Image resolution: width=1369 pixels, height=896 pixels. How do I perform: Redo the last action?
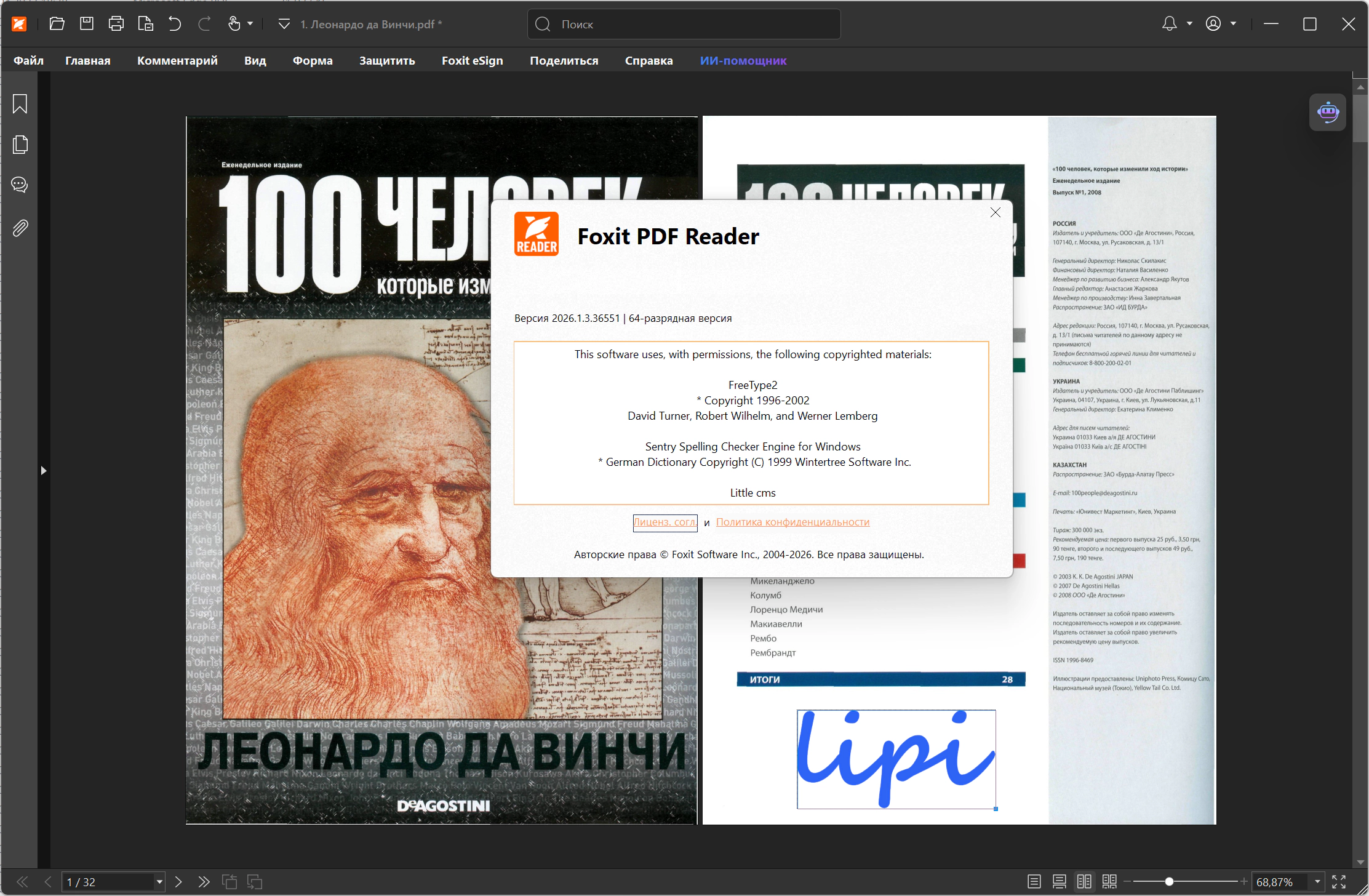(x=204, y=24)
